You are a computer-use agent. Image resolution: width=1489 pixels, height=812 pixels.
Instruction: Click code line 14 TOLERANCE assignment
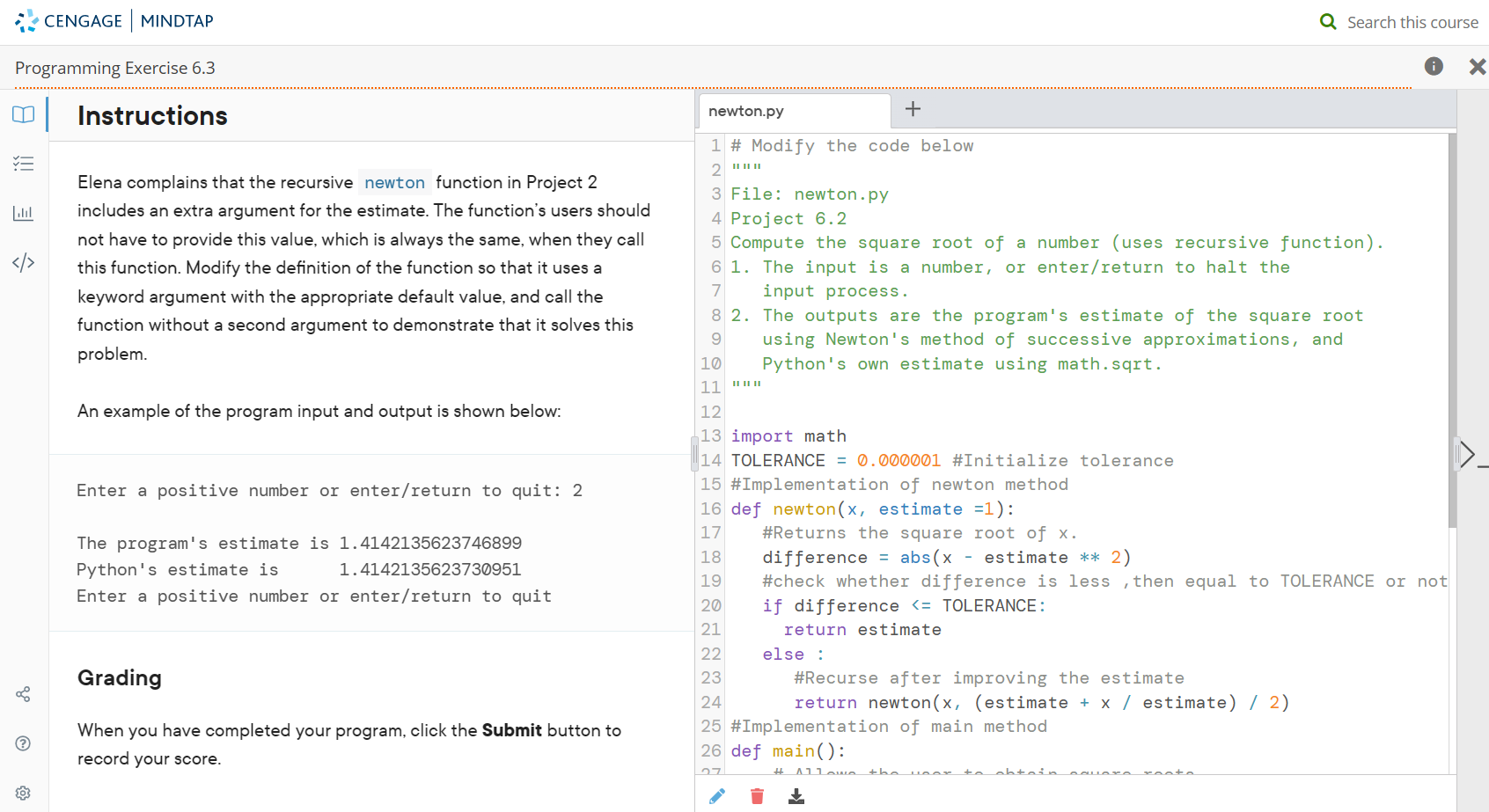click(952, 460)
